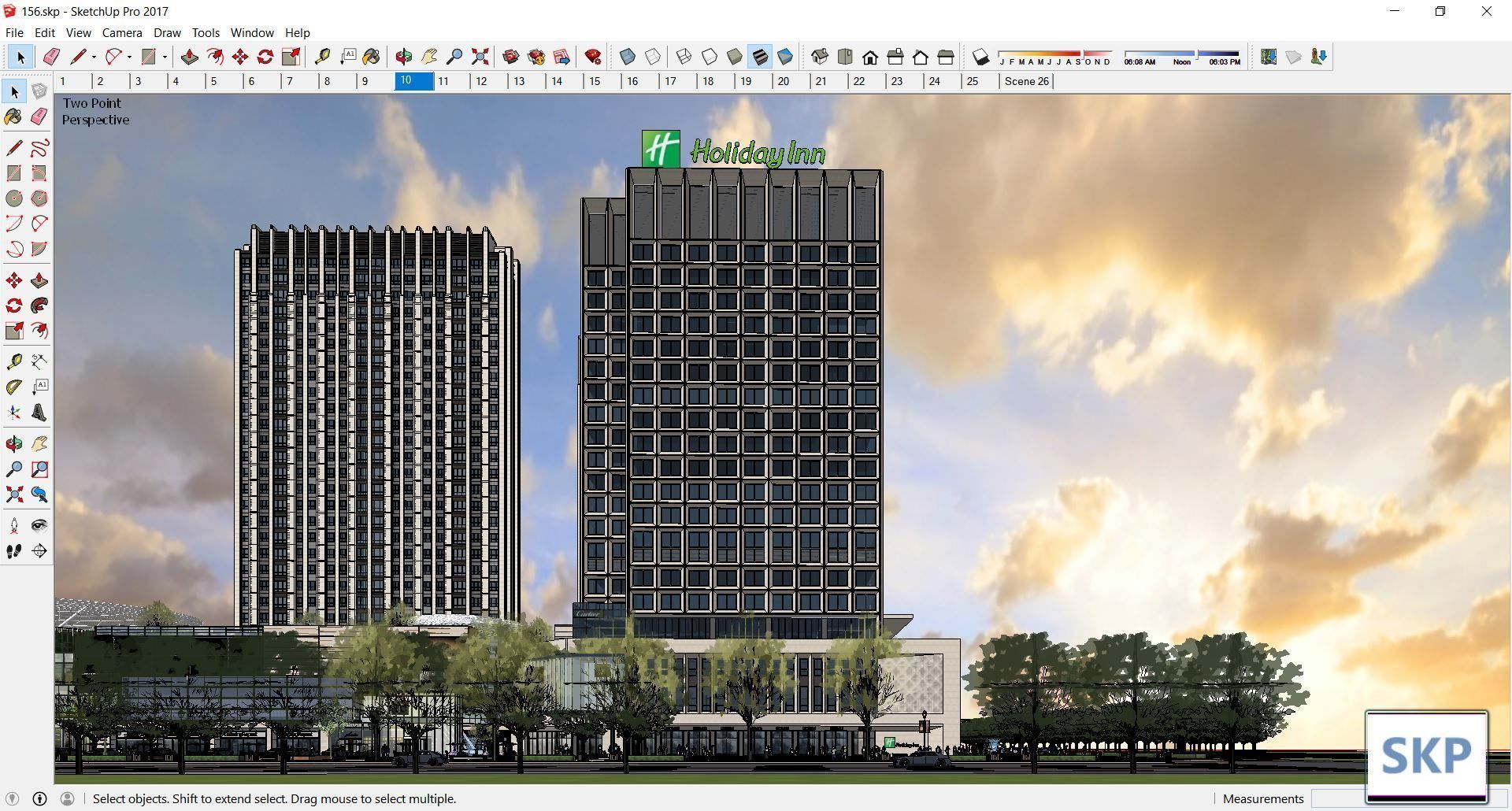Open the Window menu
Screen dimensions: 1512x811
[252, 33]
